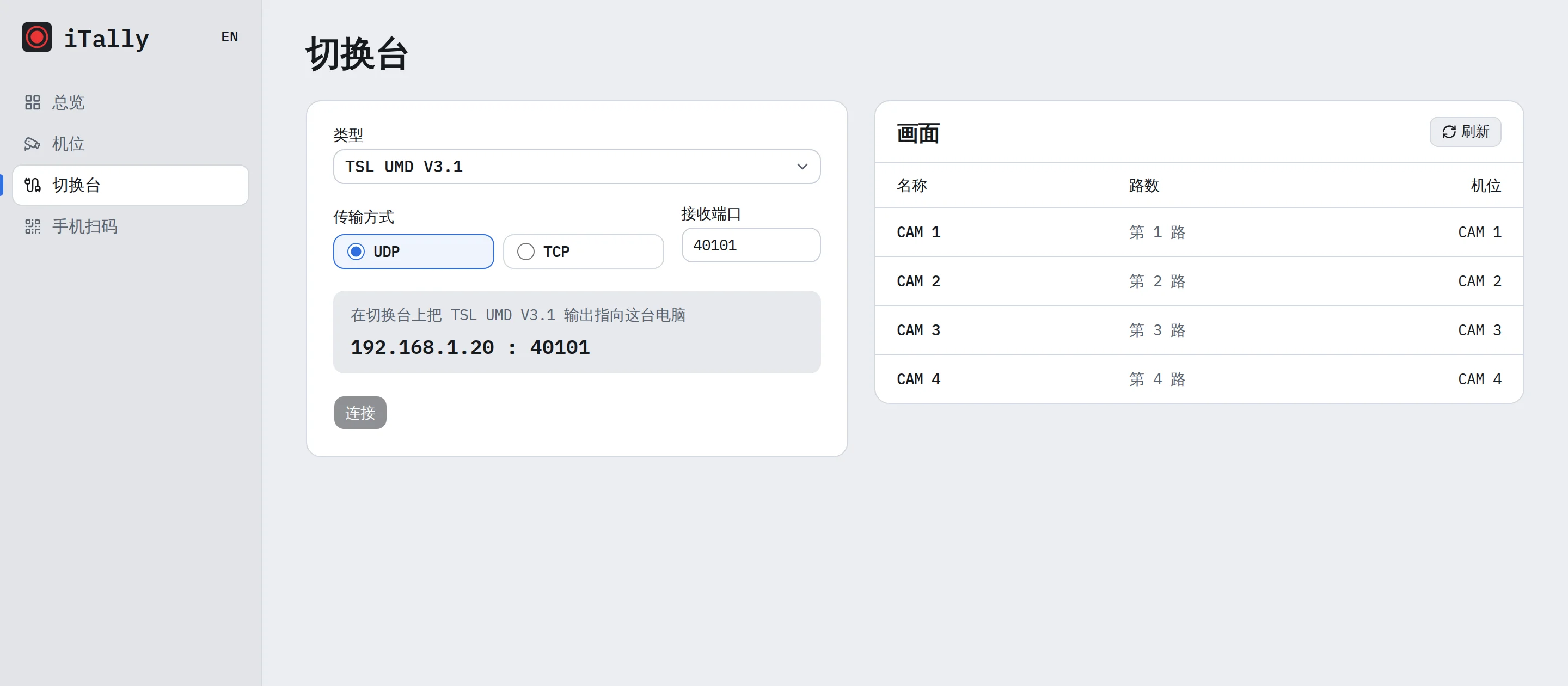Click the 第 1 路 channel cell
This screenshot has height=686, width=1568.
tap(1157, 232)
